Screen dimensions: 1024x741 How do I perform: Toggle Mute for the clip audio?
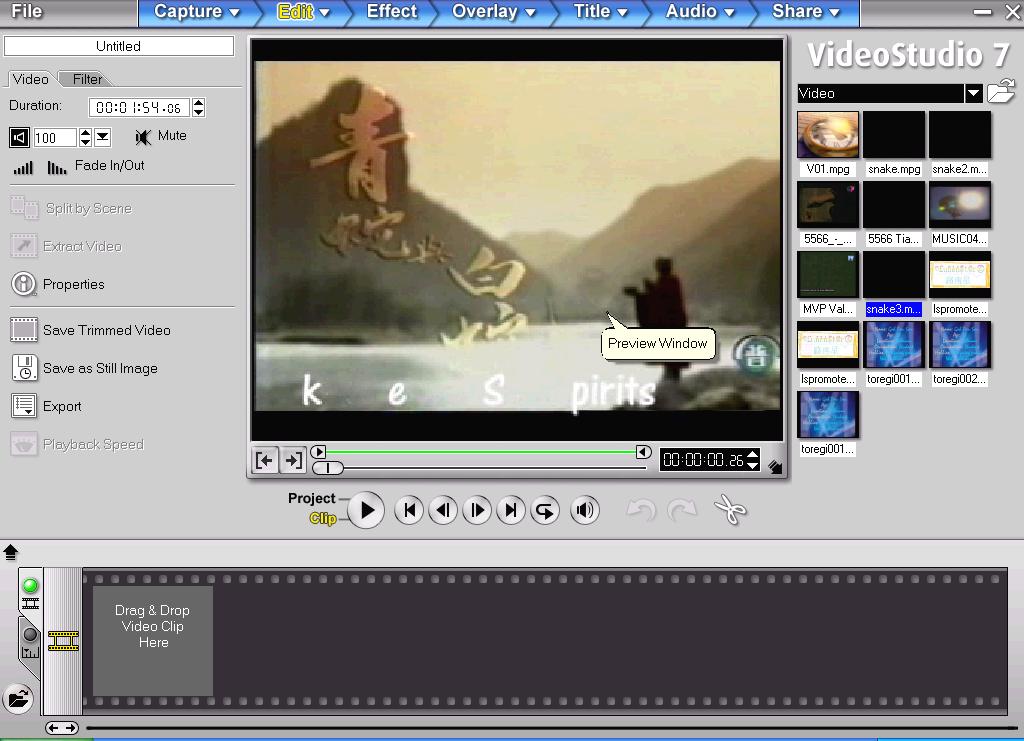coord(145,136)
